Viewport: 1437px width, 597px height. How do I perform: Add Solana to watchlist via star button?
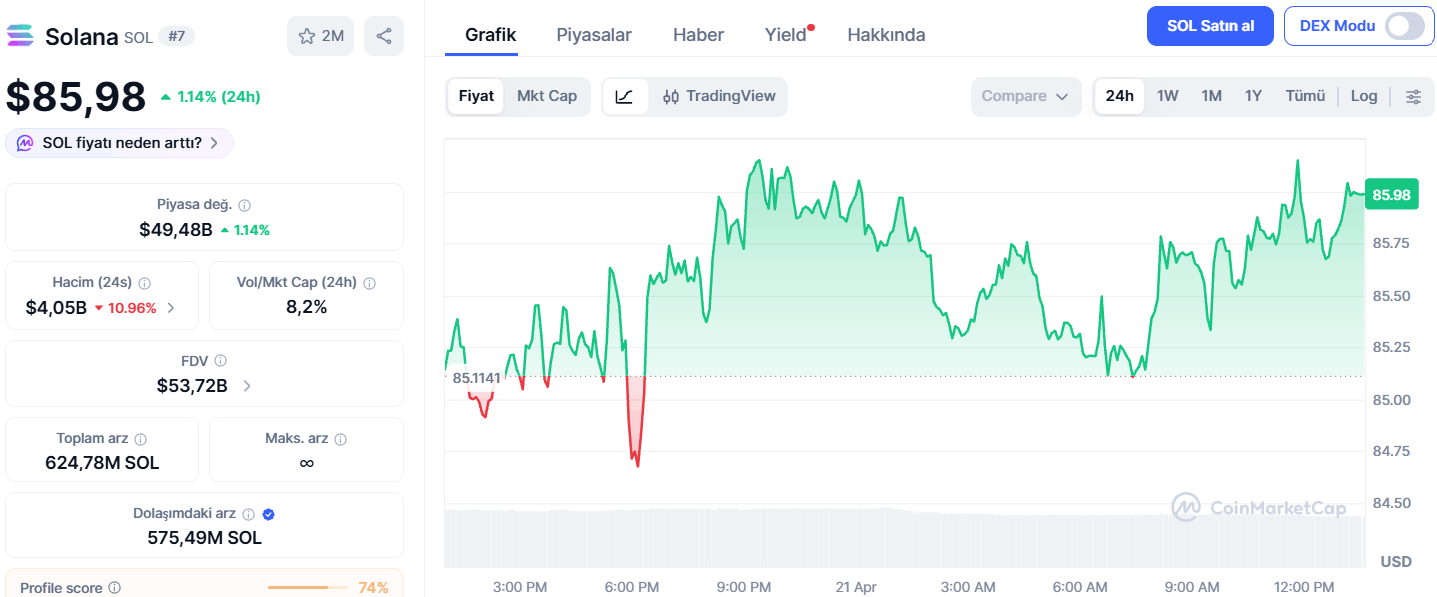321,37
